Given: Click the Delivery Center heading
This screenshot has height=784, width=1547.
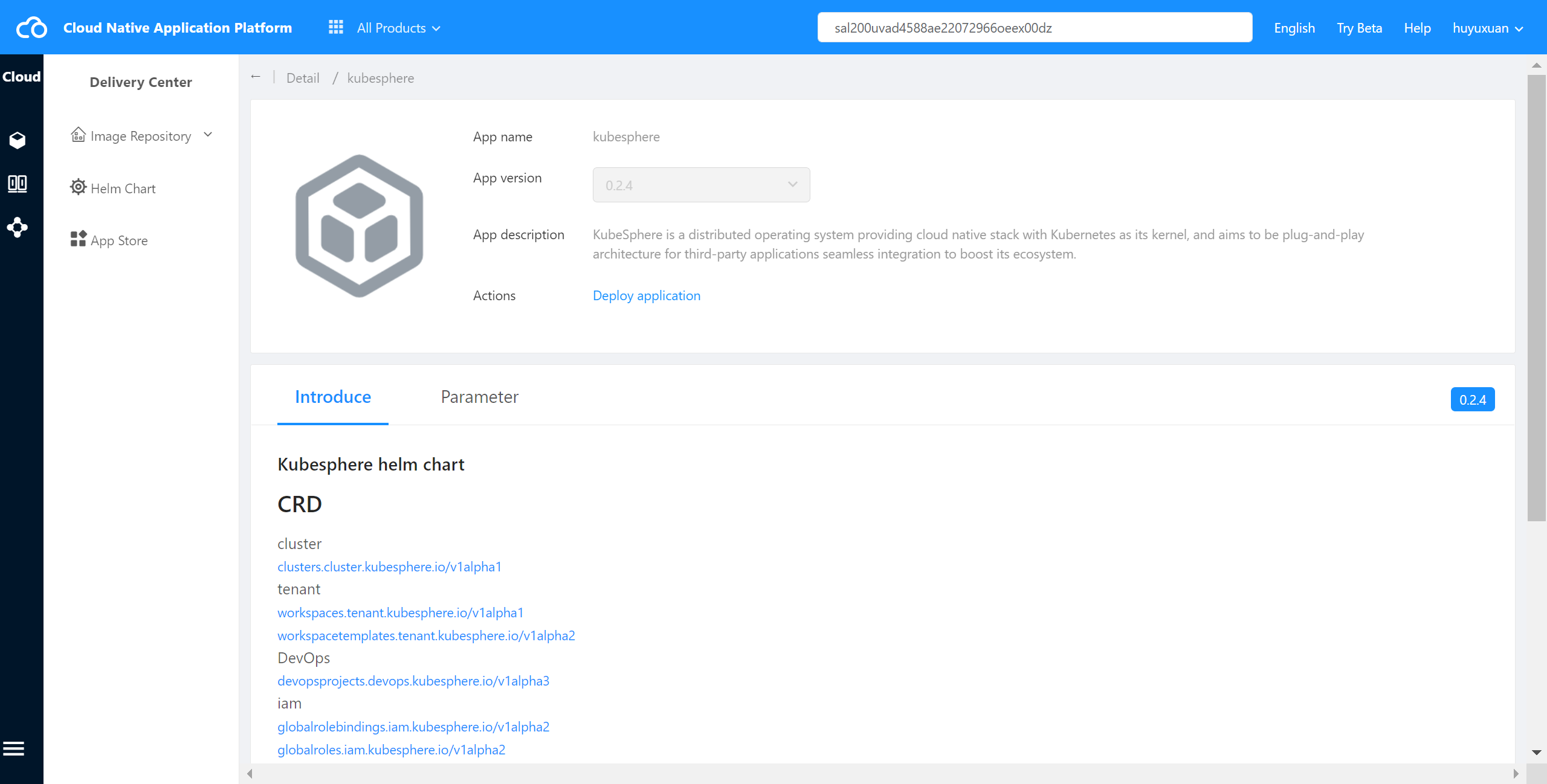Looking at the screenshot, I should click(x=141, y=82).
